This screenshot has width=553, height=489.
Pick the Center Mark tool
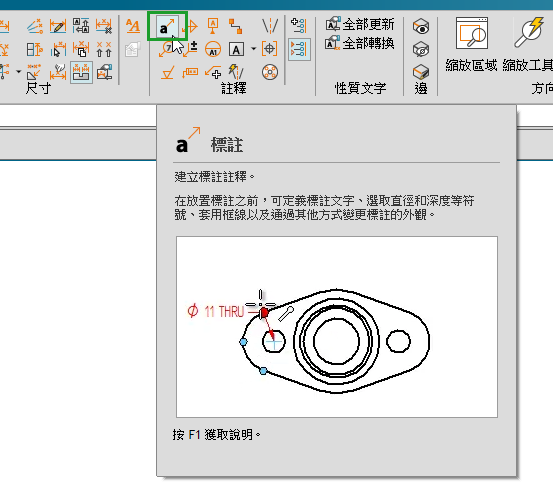pyautogui.click(x=269, y=49)
